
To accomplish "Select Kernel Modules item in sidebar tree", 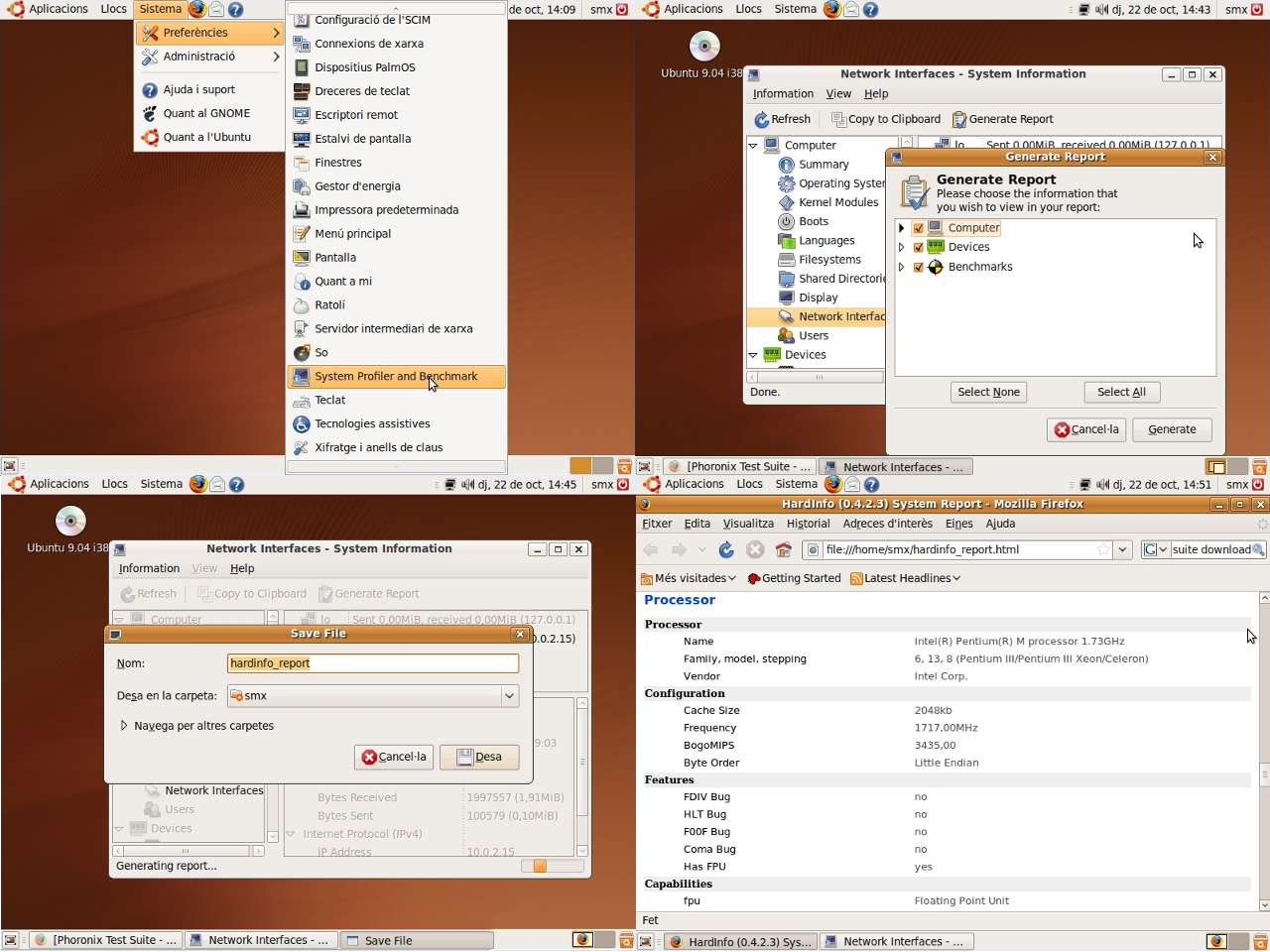I will tap(838, 202).
